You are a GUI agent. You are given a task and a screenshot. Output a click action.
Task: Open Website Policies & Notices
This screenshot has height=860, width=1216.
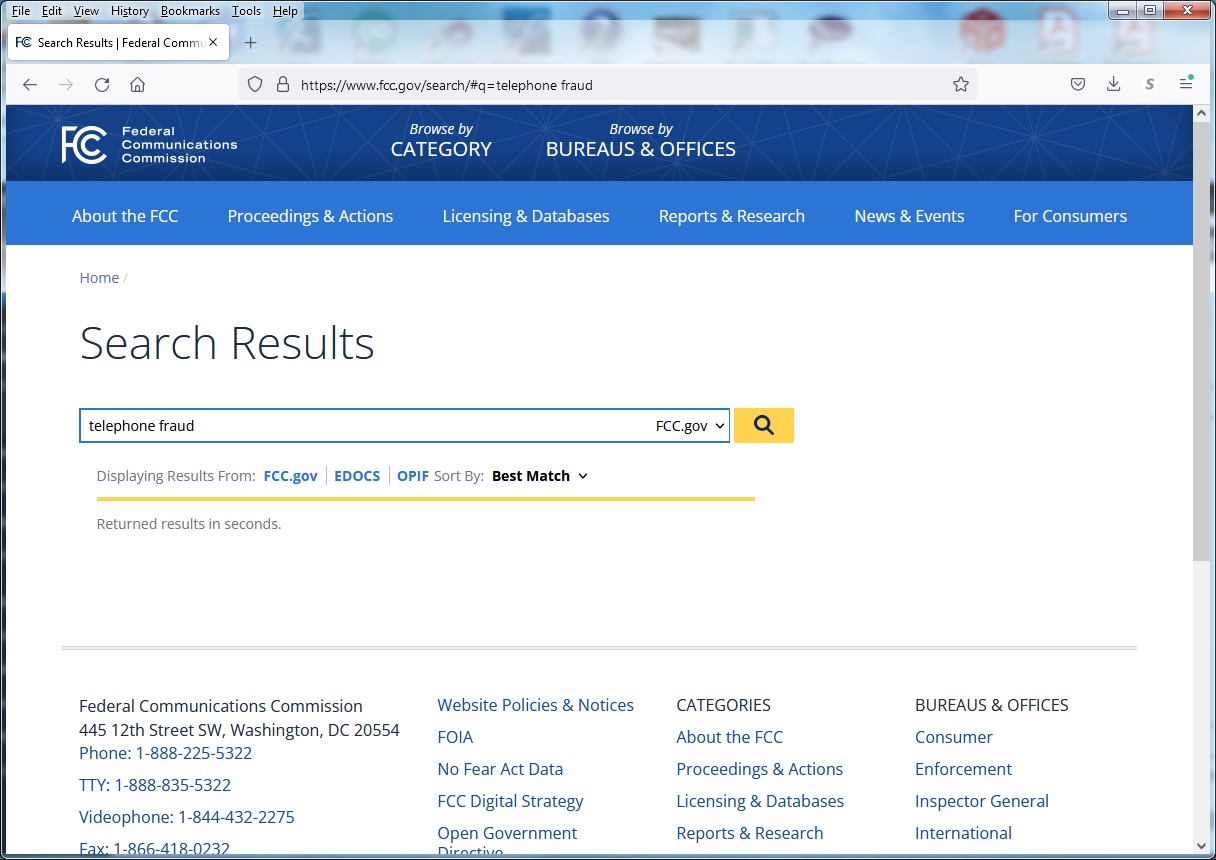(535, 705)
